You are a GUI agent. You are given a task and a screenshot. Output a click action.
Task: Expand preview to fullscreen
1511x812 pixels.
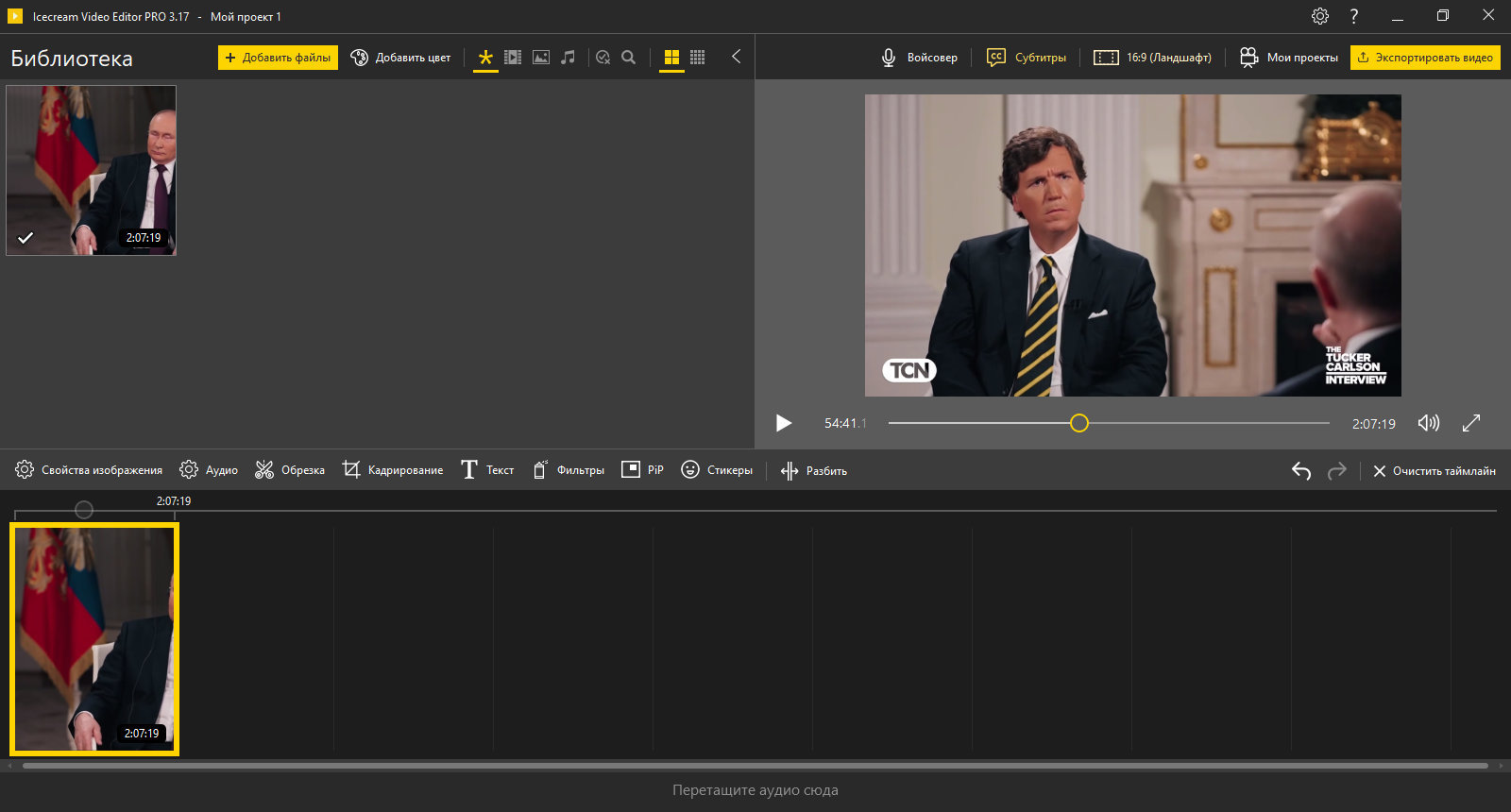coord(1471,423)
